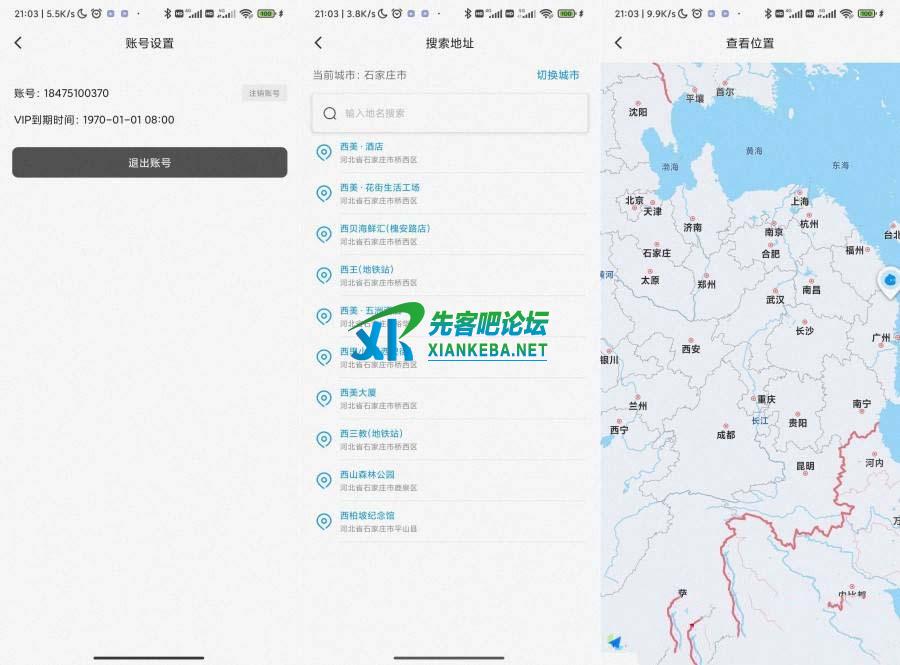Viewport: 900px width, 665px height.
Task: Select the 西美·花街生活工场 address result
Action: [380, 193]
